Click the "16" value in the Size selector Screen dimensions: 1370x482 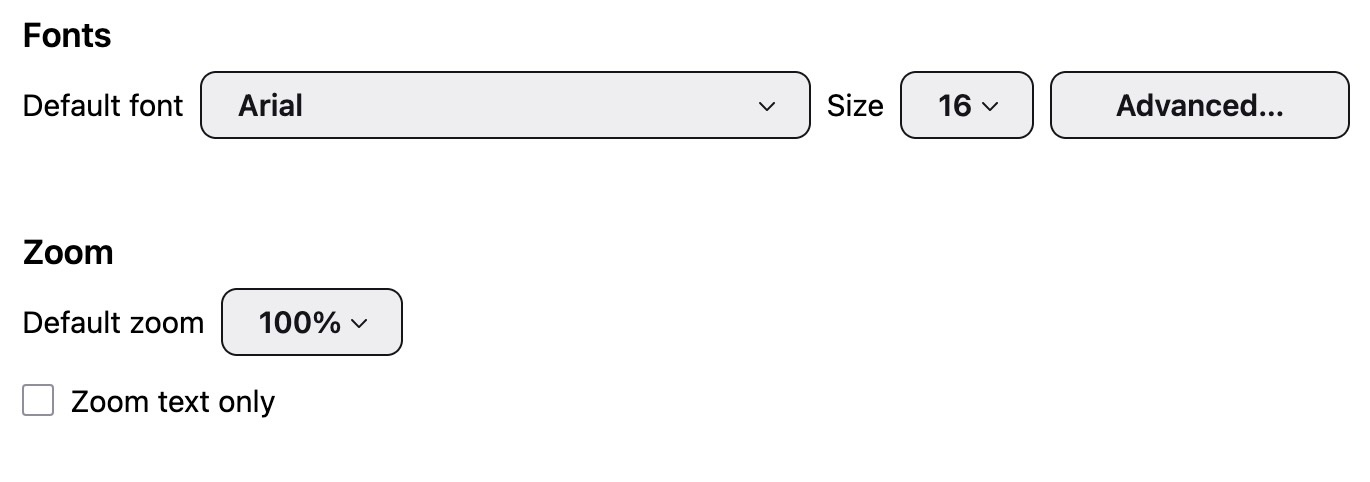[954, 106]
